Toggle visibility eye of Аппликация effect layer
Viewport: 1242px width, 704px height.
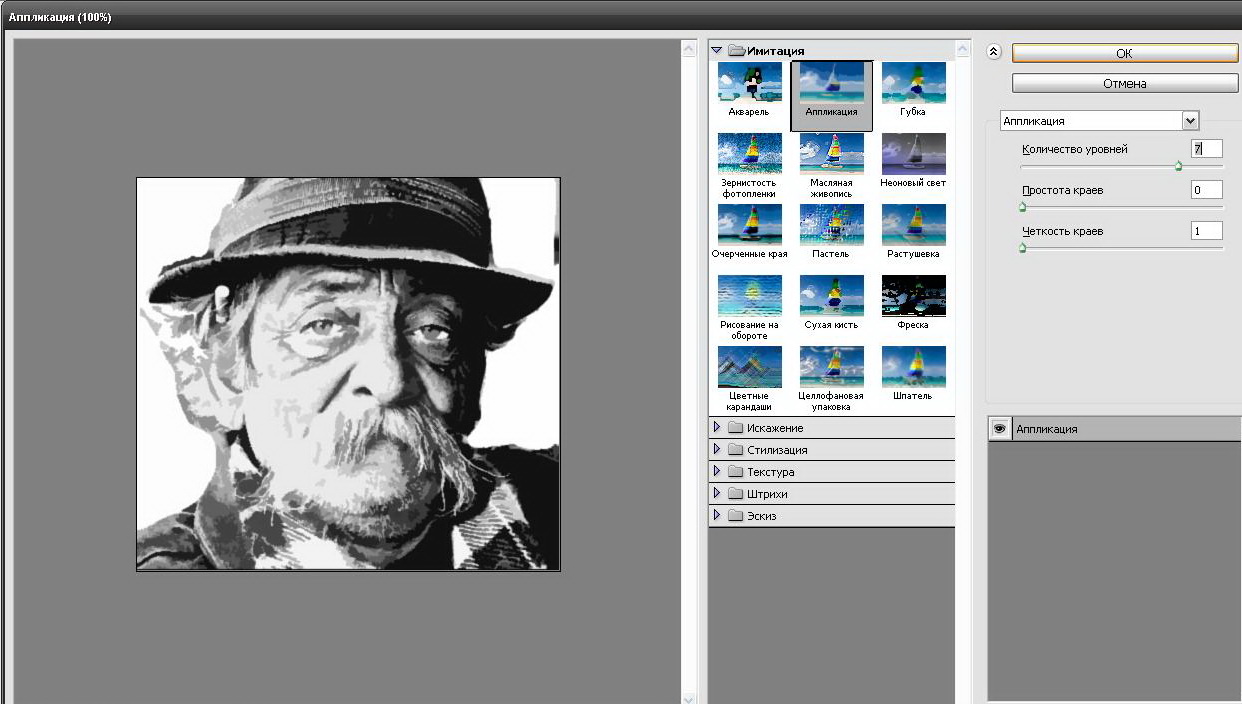pos(998,429)
